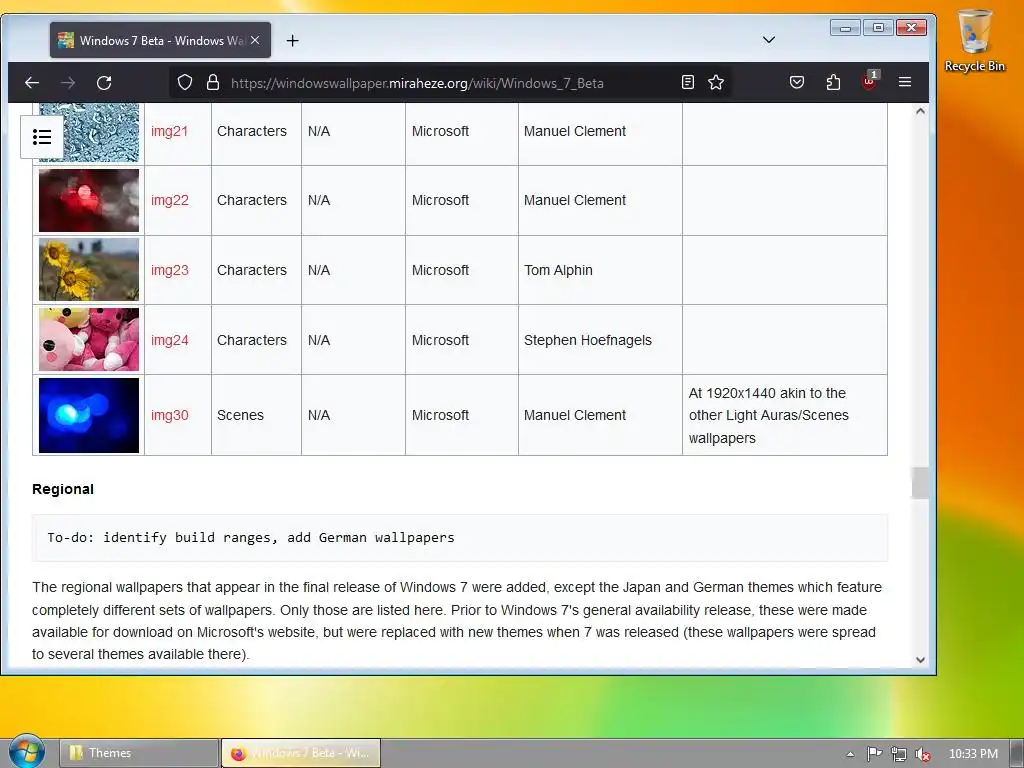Toggle the wiki table of contents
Image resolution: width=1024 pixels, height=768 pixels.
tap(42, 137)
